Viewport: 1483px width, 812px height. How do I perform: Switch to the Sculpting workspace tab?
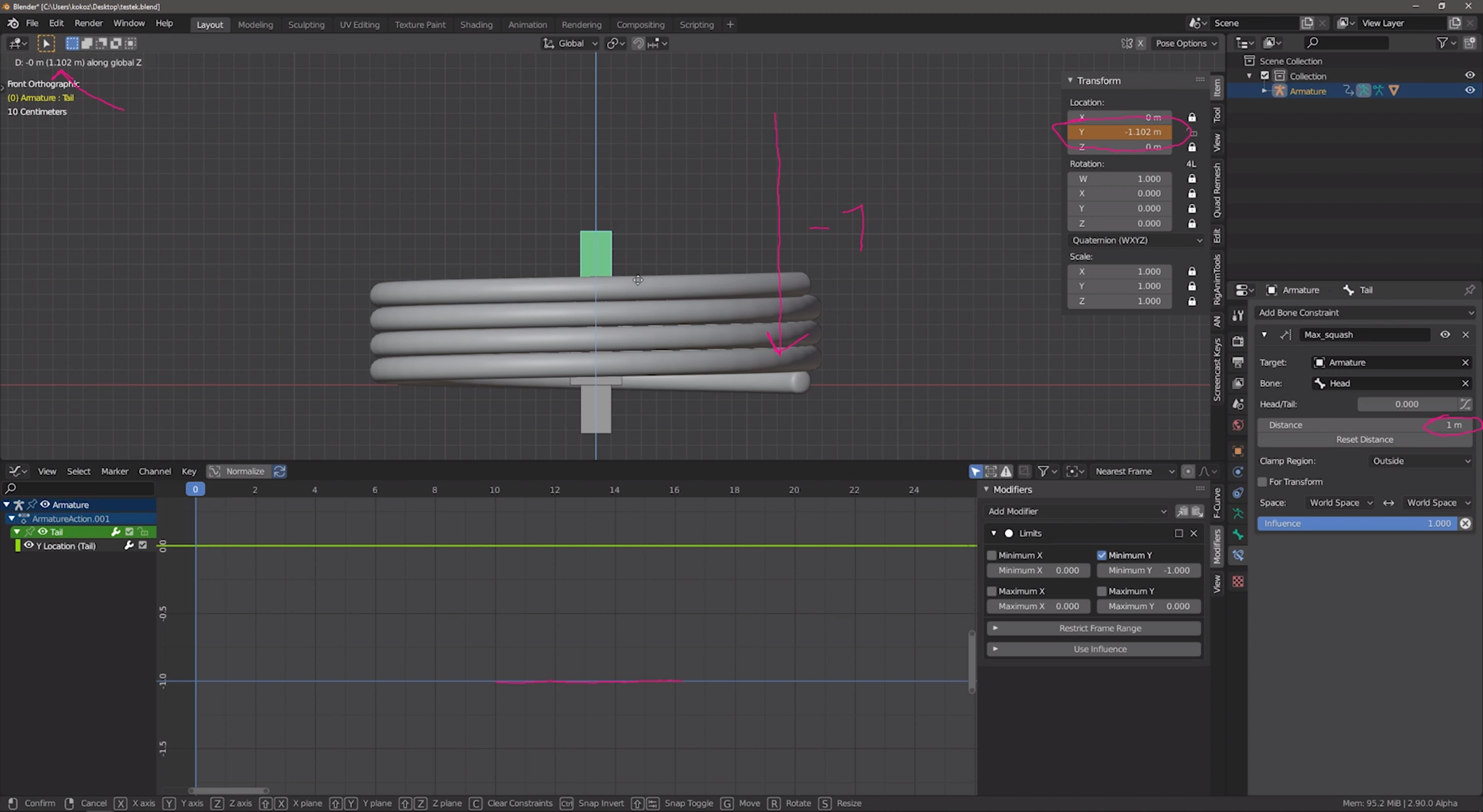(x=306, y=25)
